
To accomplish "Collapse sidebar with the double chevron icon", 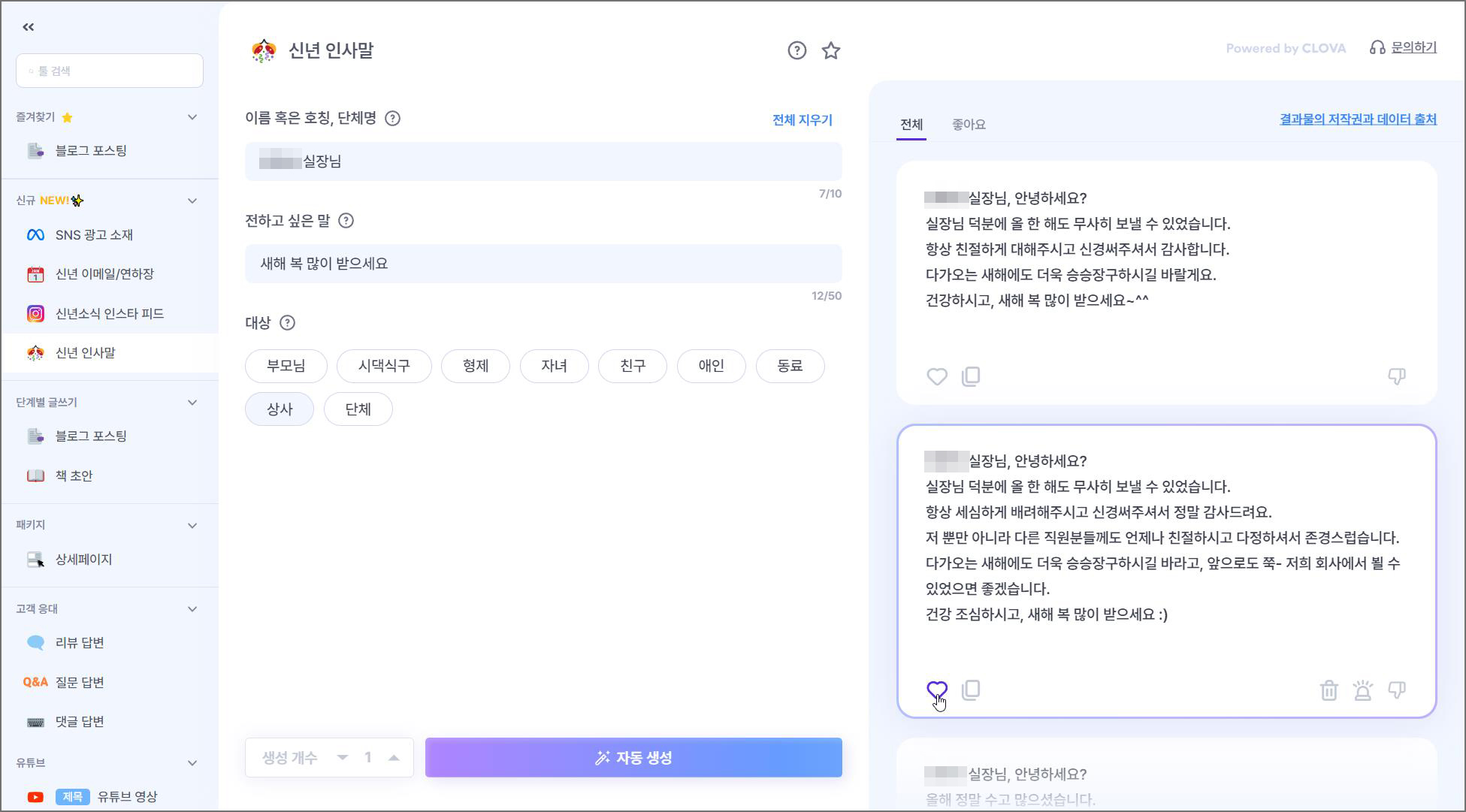I will coord(29,27).
